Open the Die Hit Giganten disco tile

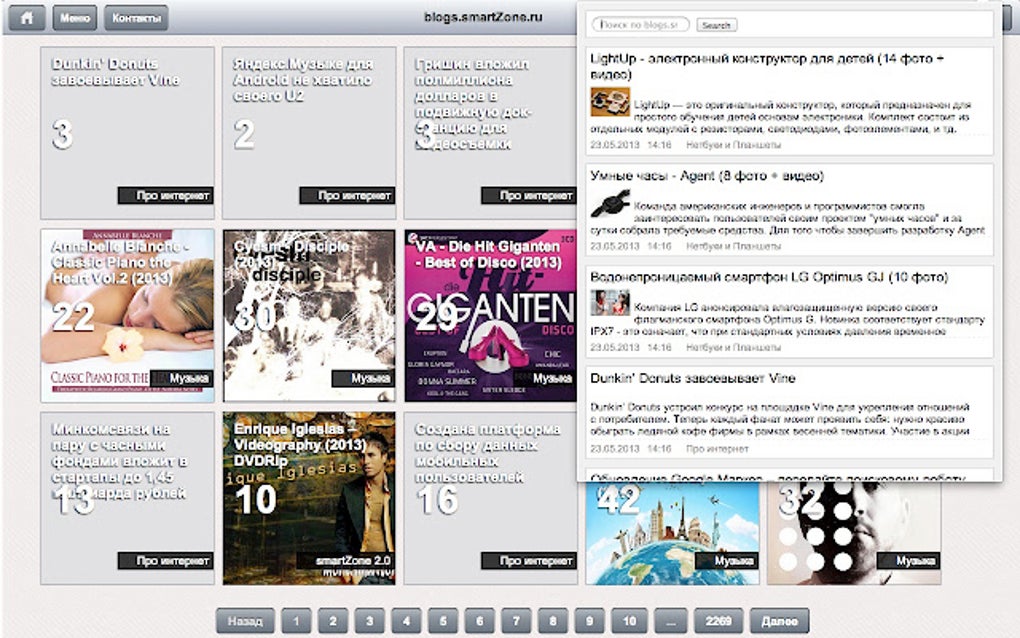(x=490, y=315)
